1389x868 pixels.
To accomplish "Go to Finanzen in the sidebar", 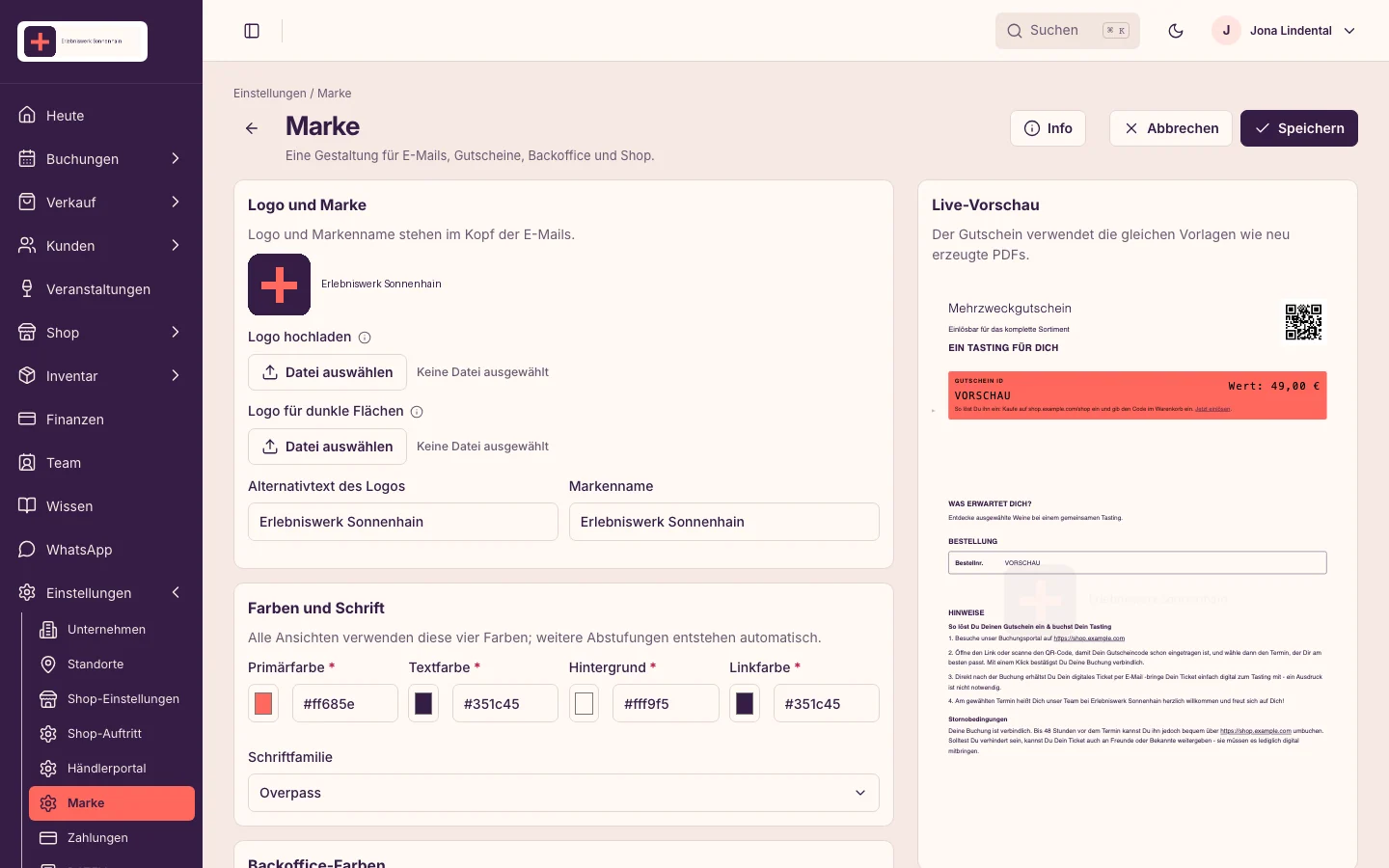I will [x=101, y=420].
